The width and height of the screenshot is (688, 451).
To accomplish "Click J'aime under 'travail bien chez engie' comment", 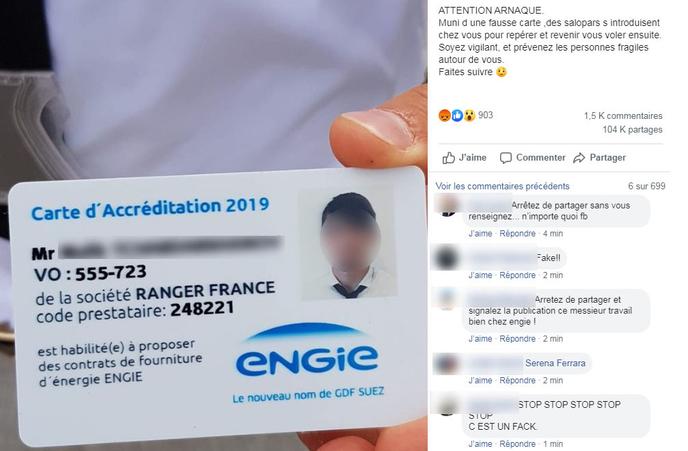I will [x=480, y=339].
